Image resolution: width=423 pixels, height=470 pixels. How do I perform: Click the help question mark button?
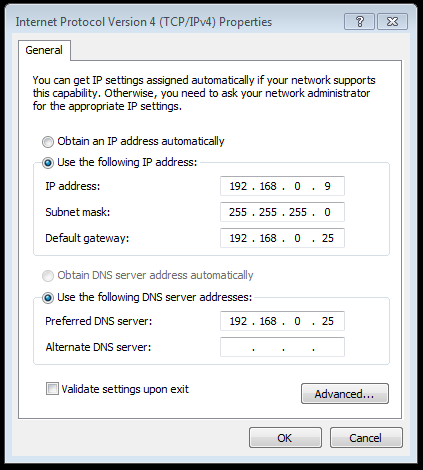(x=359, y=22)
